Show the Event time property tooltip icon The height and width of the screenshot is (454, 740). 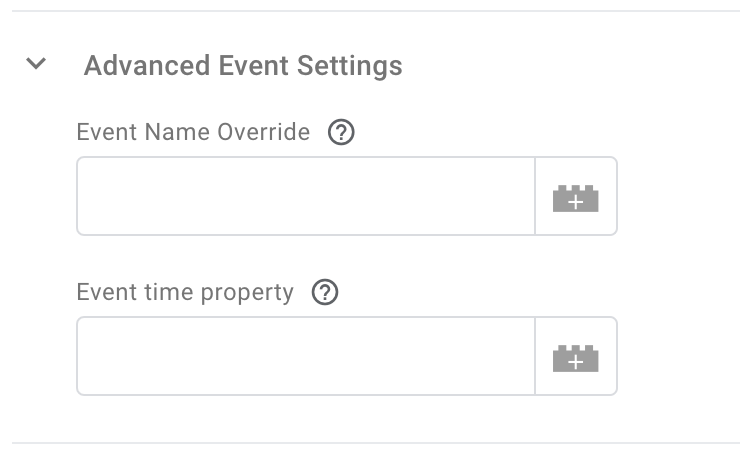[x=326, y=292]
